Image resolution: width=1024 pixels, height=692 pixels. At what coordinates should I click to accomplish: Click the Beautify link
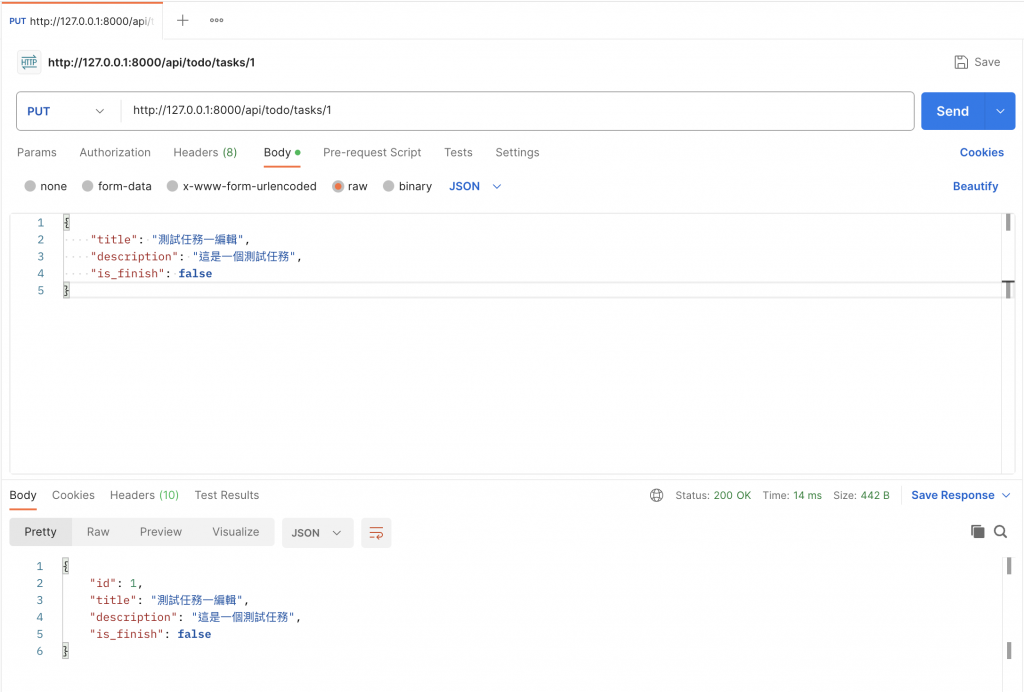(x=976, y=186)
